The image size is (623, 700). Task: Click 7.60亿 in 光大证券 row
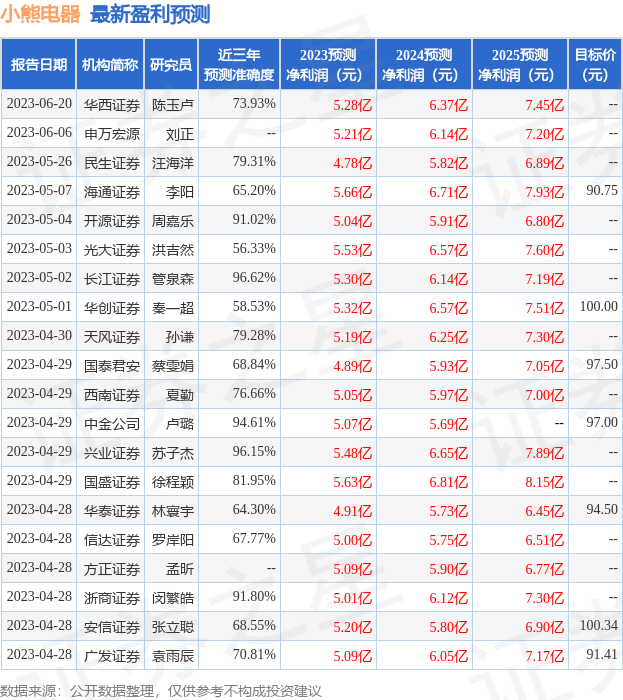[x=544, y=250]
